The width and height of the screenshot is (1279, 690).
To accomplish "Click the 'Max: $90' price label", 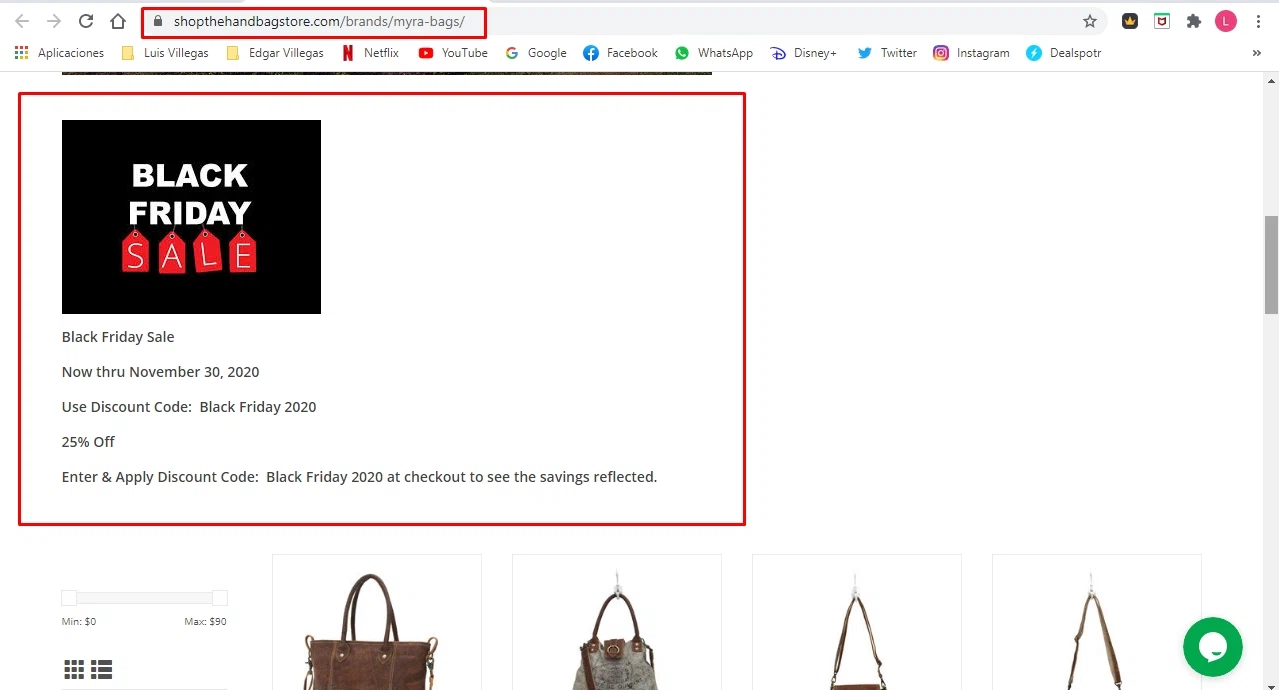I will point(205,622).
